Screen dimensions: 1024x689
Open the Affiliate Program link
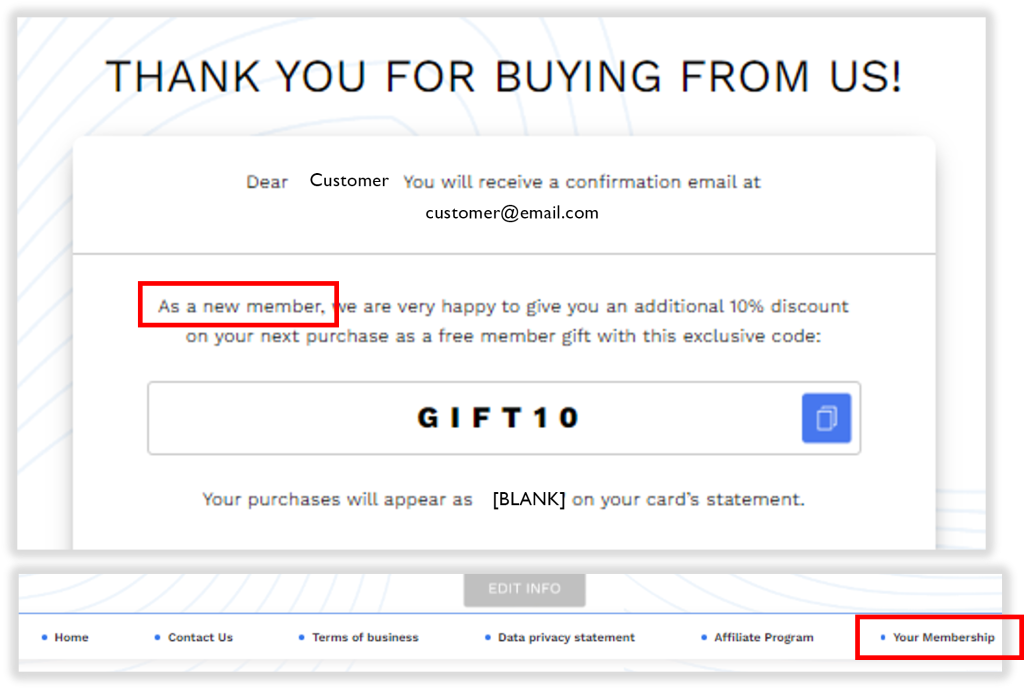pos(763,637)
